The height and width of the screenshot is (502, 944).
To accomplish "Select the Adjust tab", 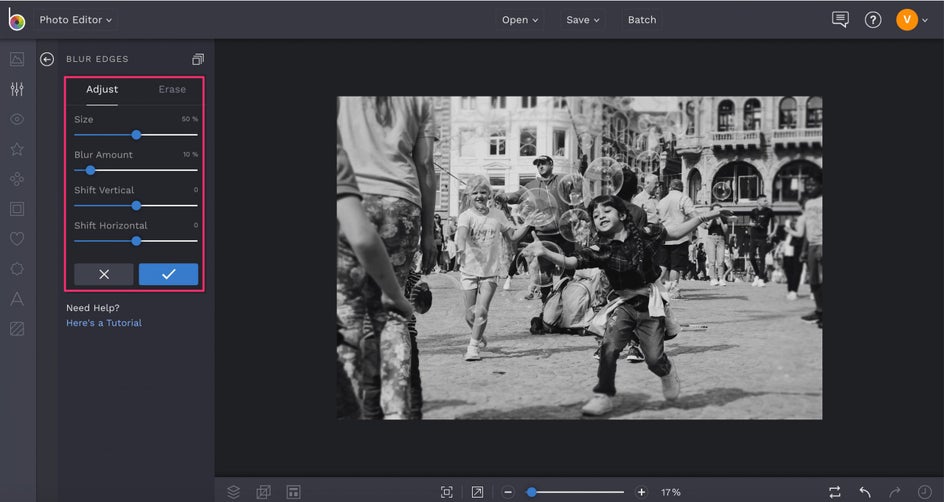I will tap(102, 89).
